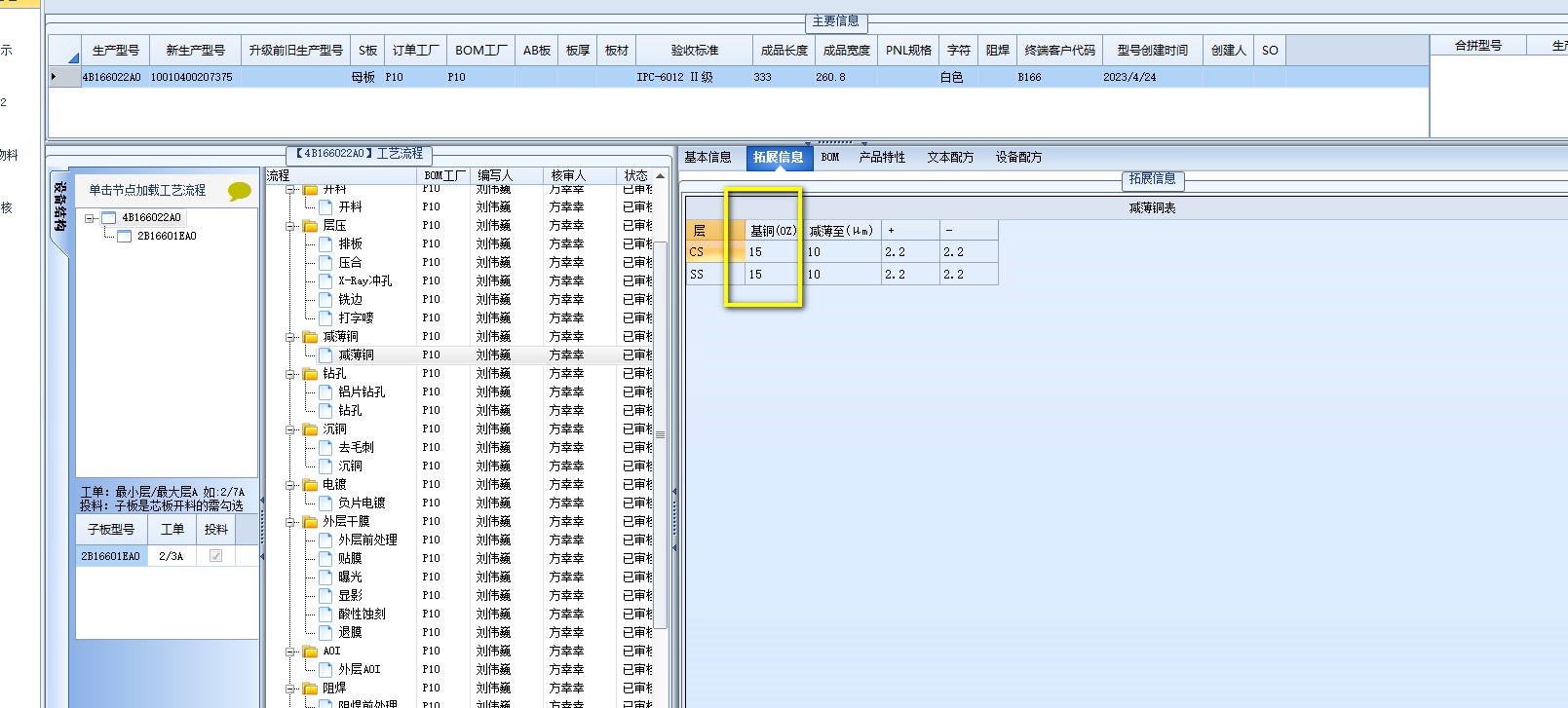Click the document icon beside 铣边
The width and height of the screenshot is (1568, 708).
click(x=326, y=299)
